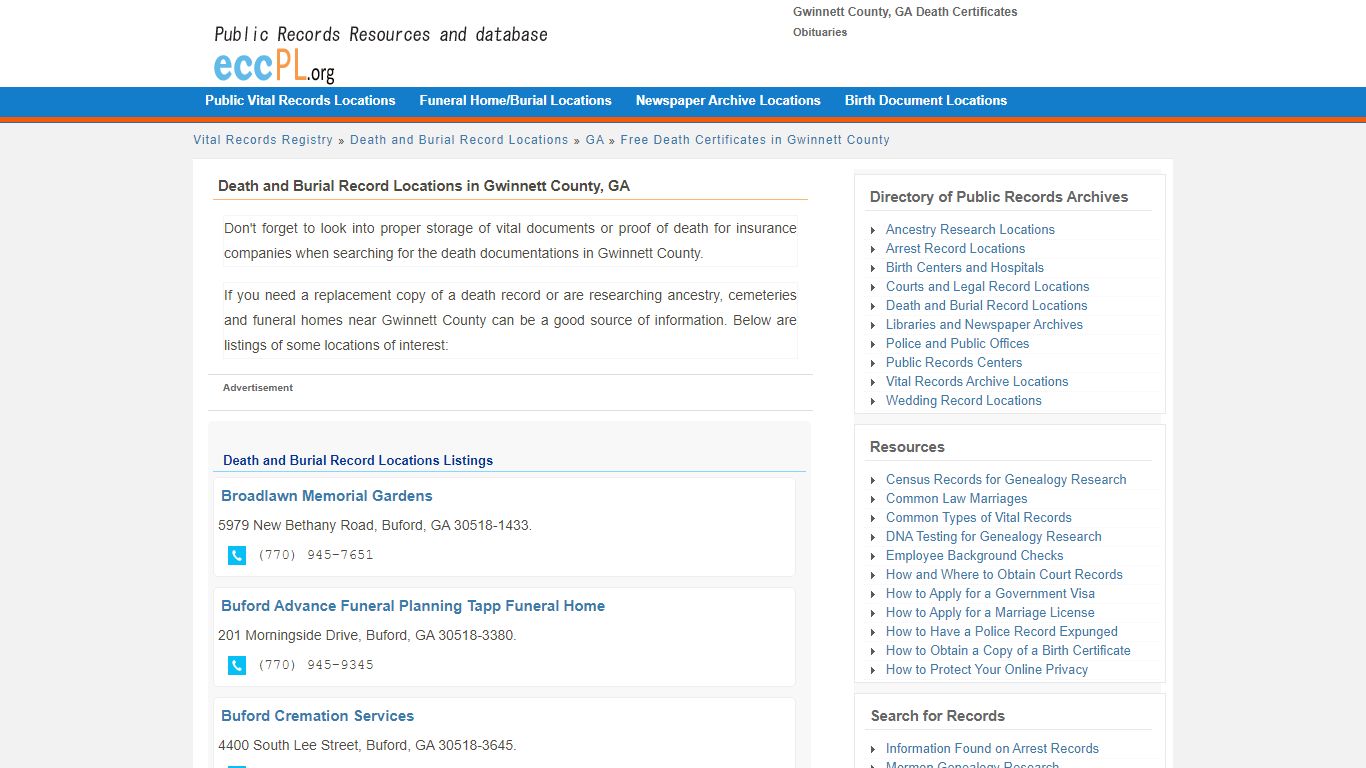Open Wedding Record Locations link

(964, 401)
